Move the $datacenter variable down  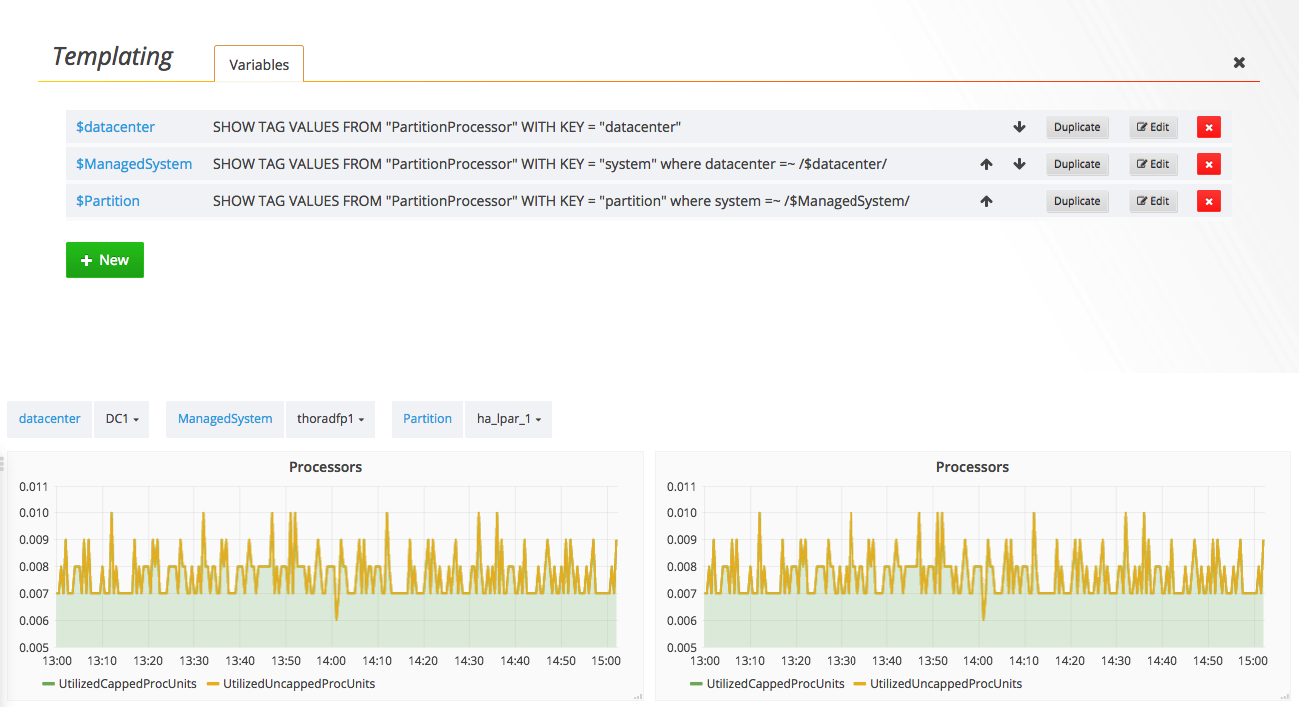(x=1019, y=127)
